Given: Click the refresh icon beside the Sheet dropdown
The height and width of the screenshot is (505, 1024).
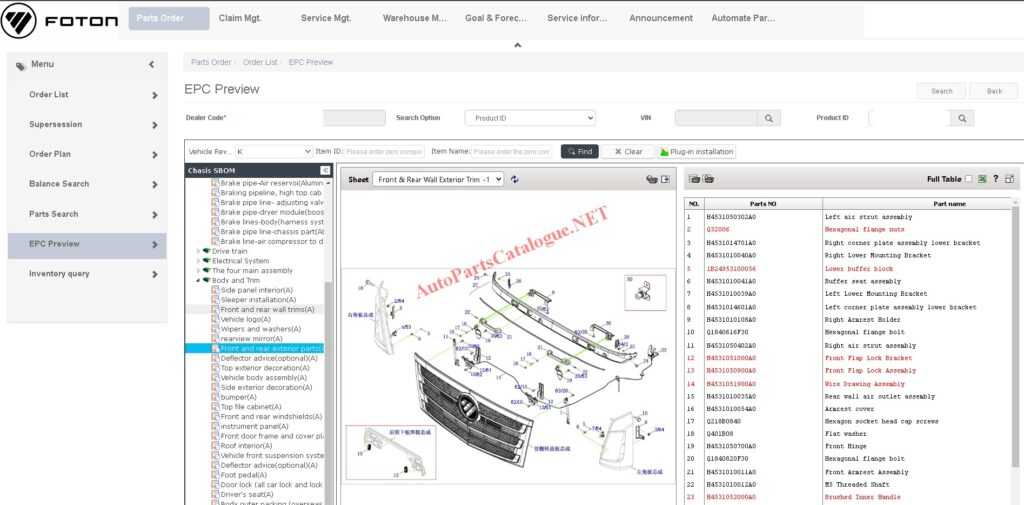Looking at the screenshot, I should click(515, 180).
